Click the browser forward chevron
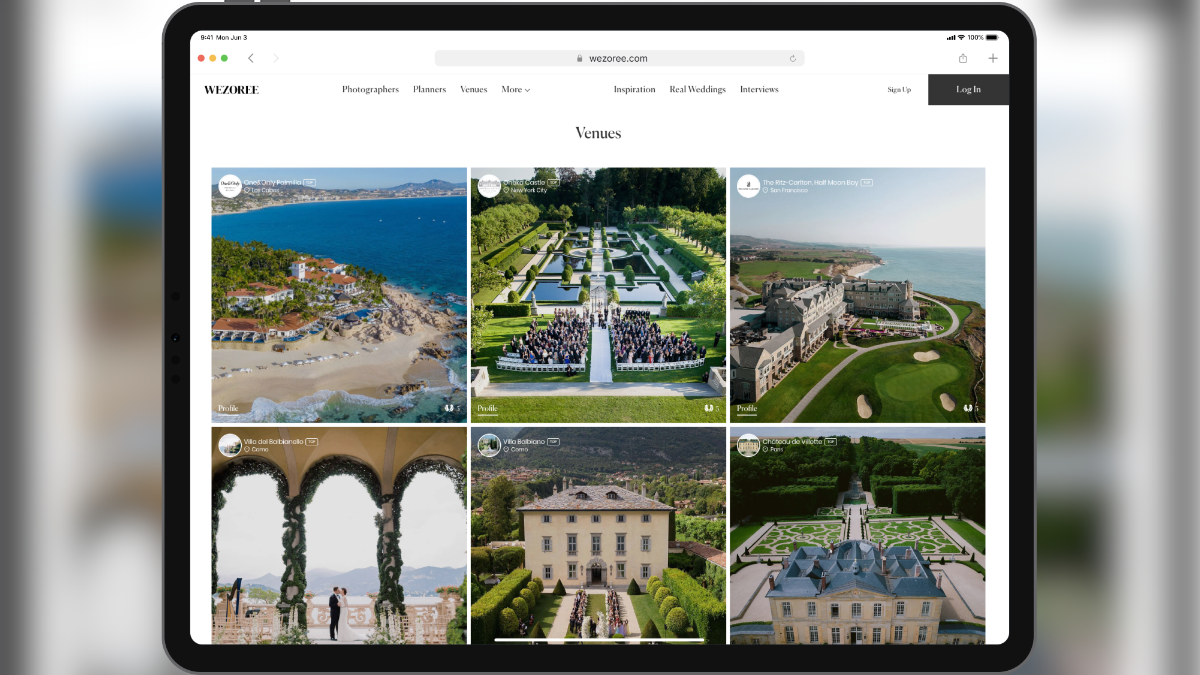The width and height of the screenshot is (1200, 675). pyautogui.click(x=276, y=58)
